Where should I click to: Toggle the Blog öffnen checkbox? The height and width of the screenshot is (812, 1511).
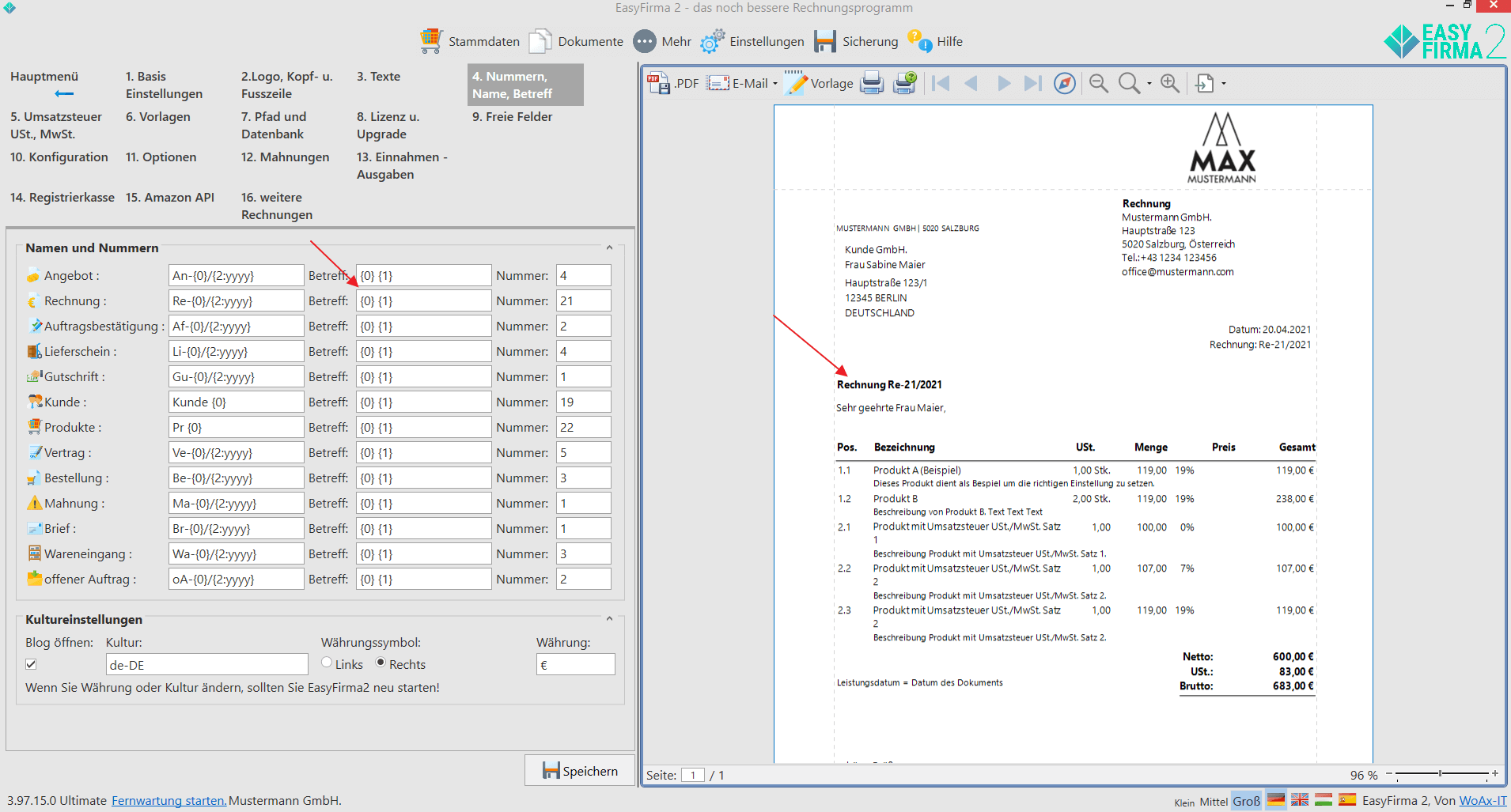pyautogui.click(x=31, y=664)
